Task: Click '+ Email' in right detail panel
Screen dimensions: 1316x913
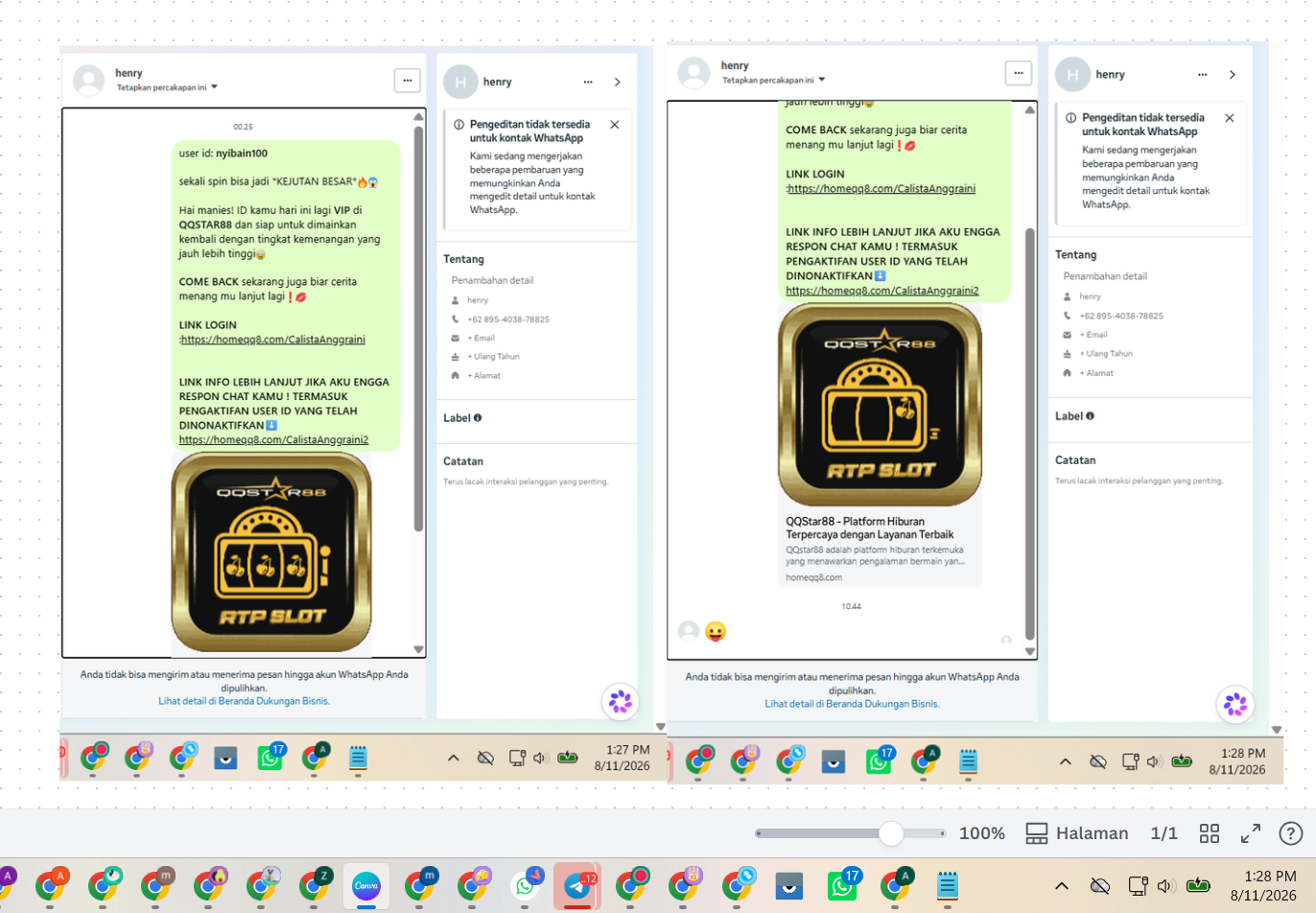Action: (1093, 335)
